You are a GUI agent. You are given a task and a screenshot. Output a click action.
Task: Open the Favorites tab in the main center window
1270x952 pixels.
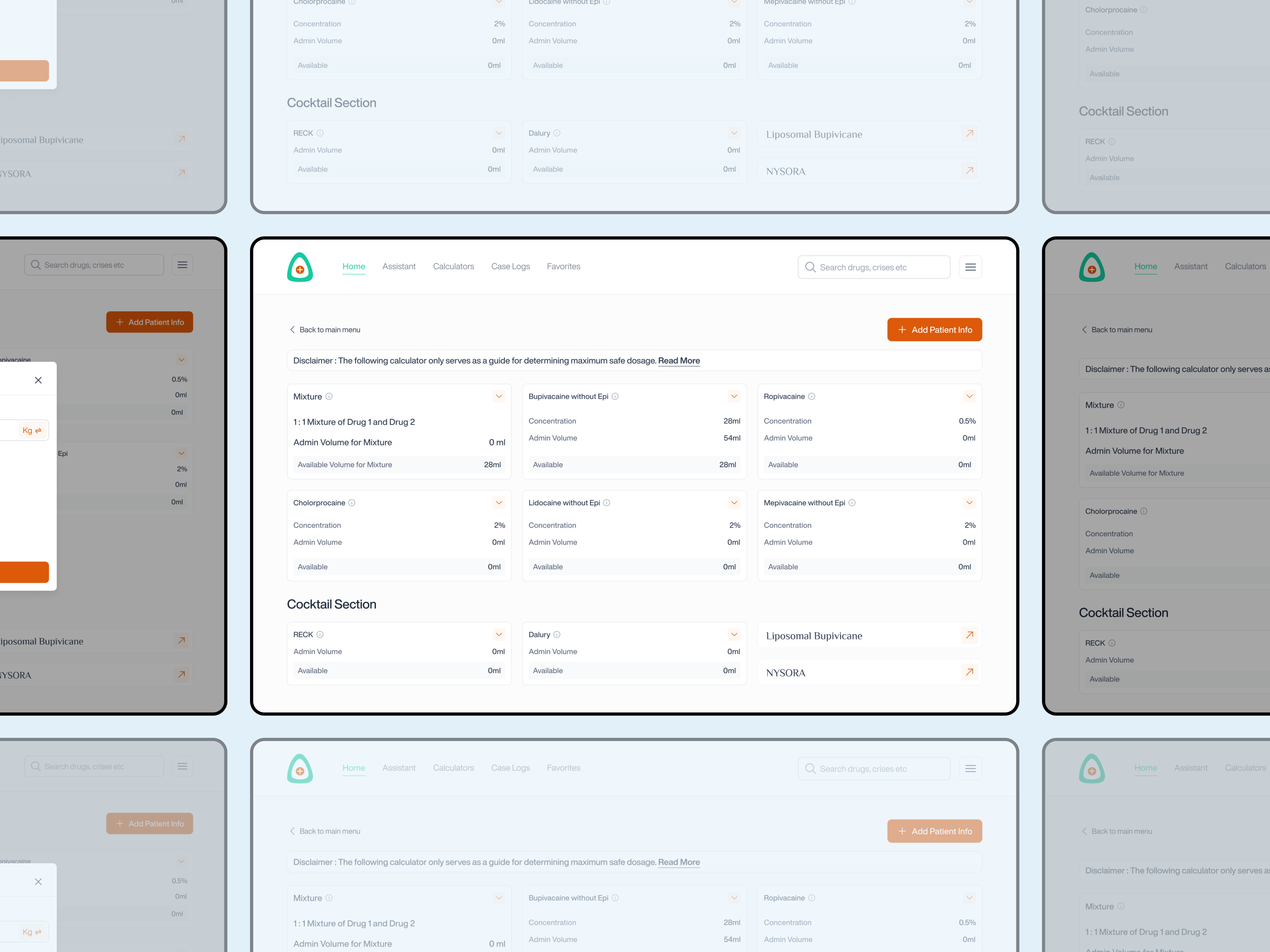[x=563, y=266]
